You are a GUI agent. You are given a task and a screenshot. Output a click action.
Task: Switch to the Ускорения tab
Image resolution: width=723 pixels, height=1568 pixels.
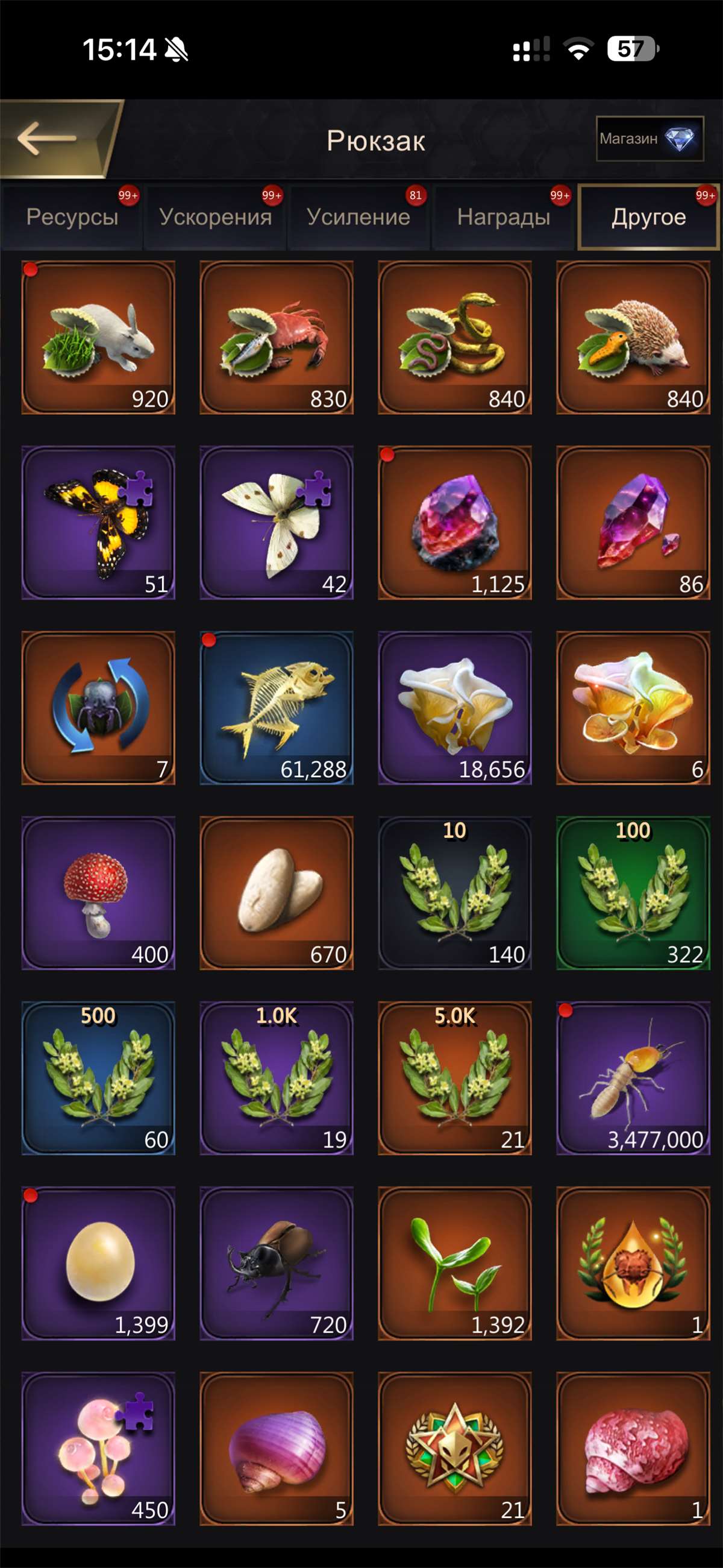pyautogui.click(x=216, y=217)
